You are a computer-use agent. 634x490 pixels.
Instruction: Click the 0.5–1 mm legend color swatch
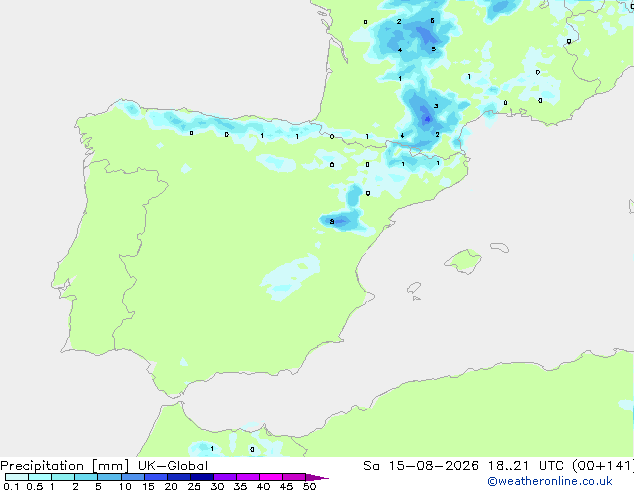point(40,477)
